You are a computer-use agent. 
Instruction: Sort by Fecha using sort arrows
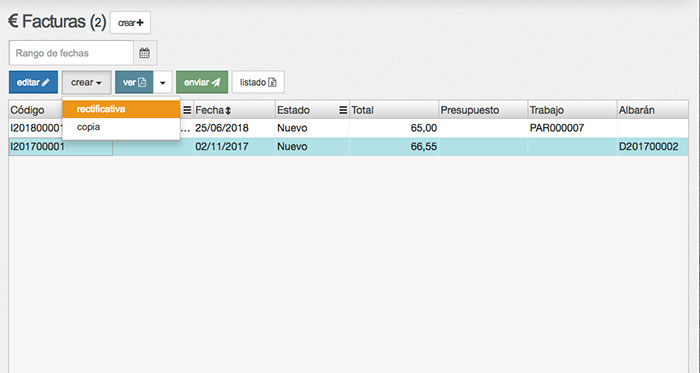tap(228, 111)
